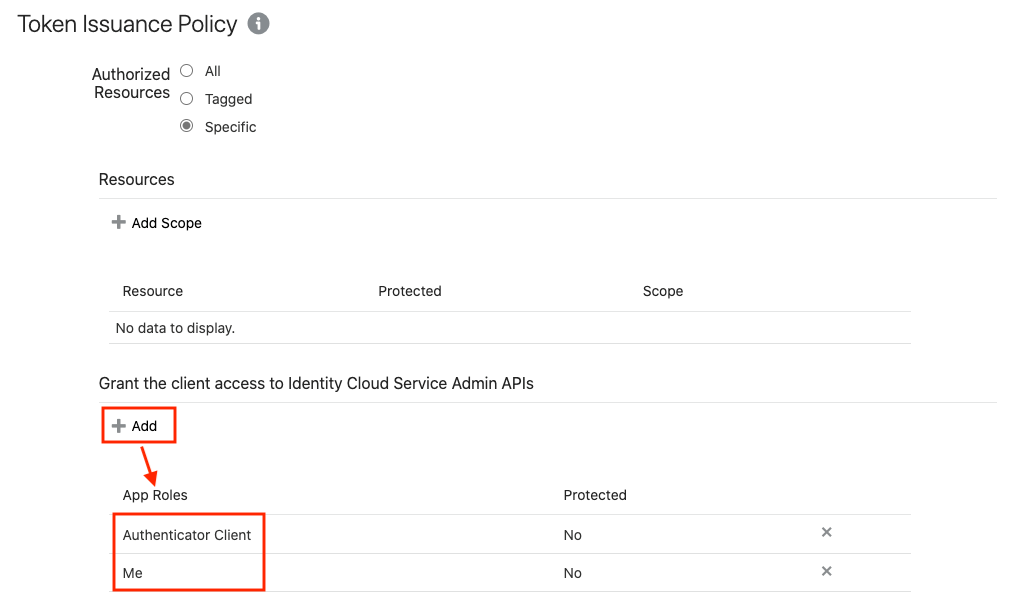This screenshot has width=1016, height=611.
Task: Select the Me app role row
Action: pyautogui.click(x=510, y=573)
